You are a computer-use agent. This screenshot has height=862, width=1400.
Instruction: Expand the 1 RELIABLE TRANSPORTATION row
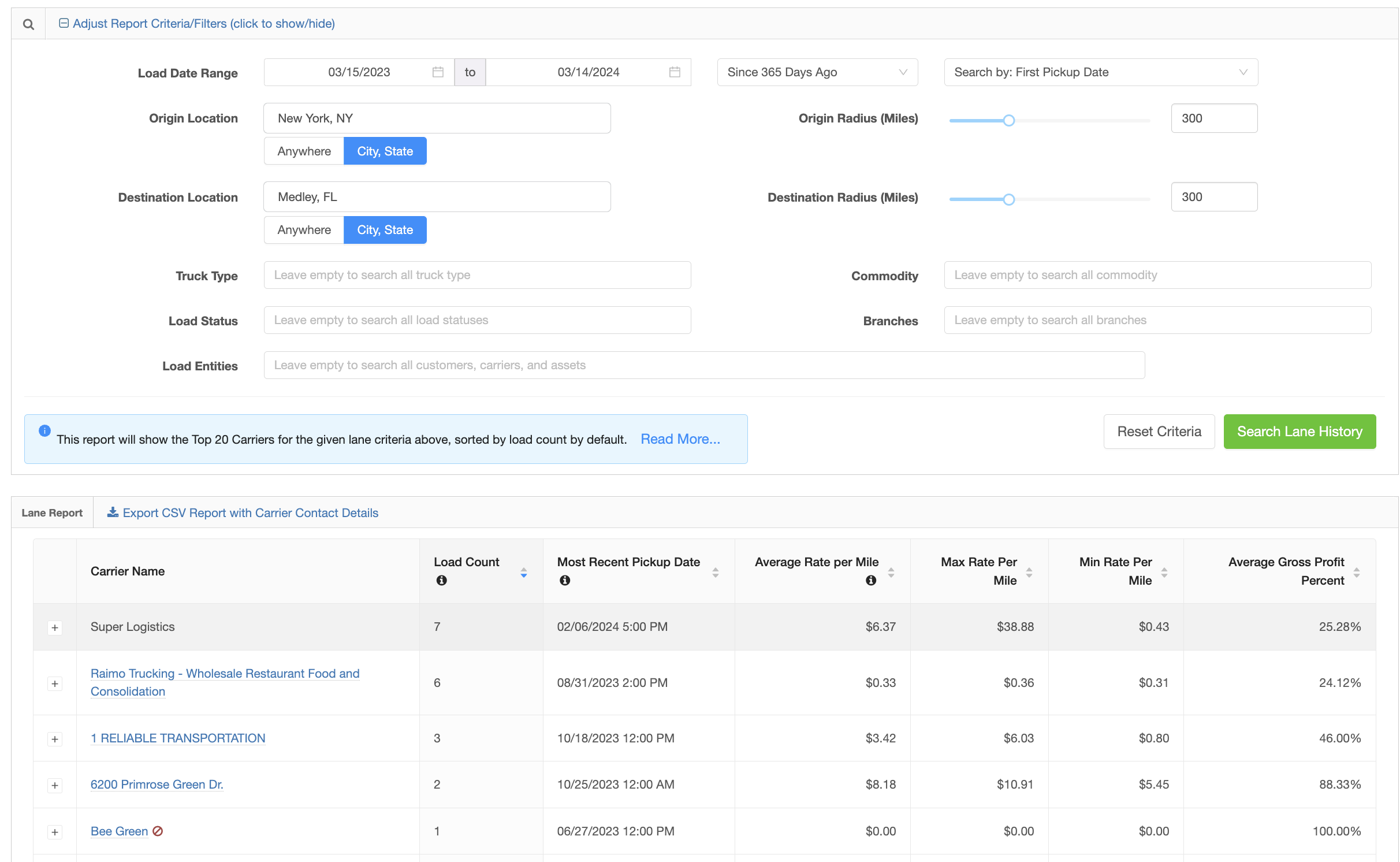pyautogui.click(x=55, y=739)
